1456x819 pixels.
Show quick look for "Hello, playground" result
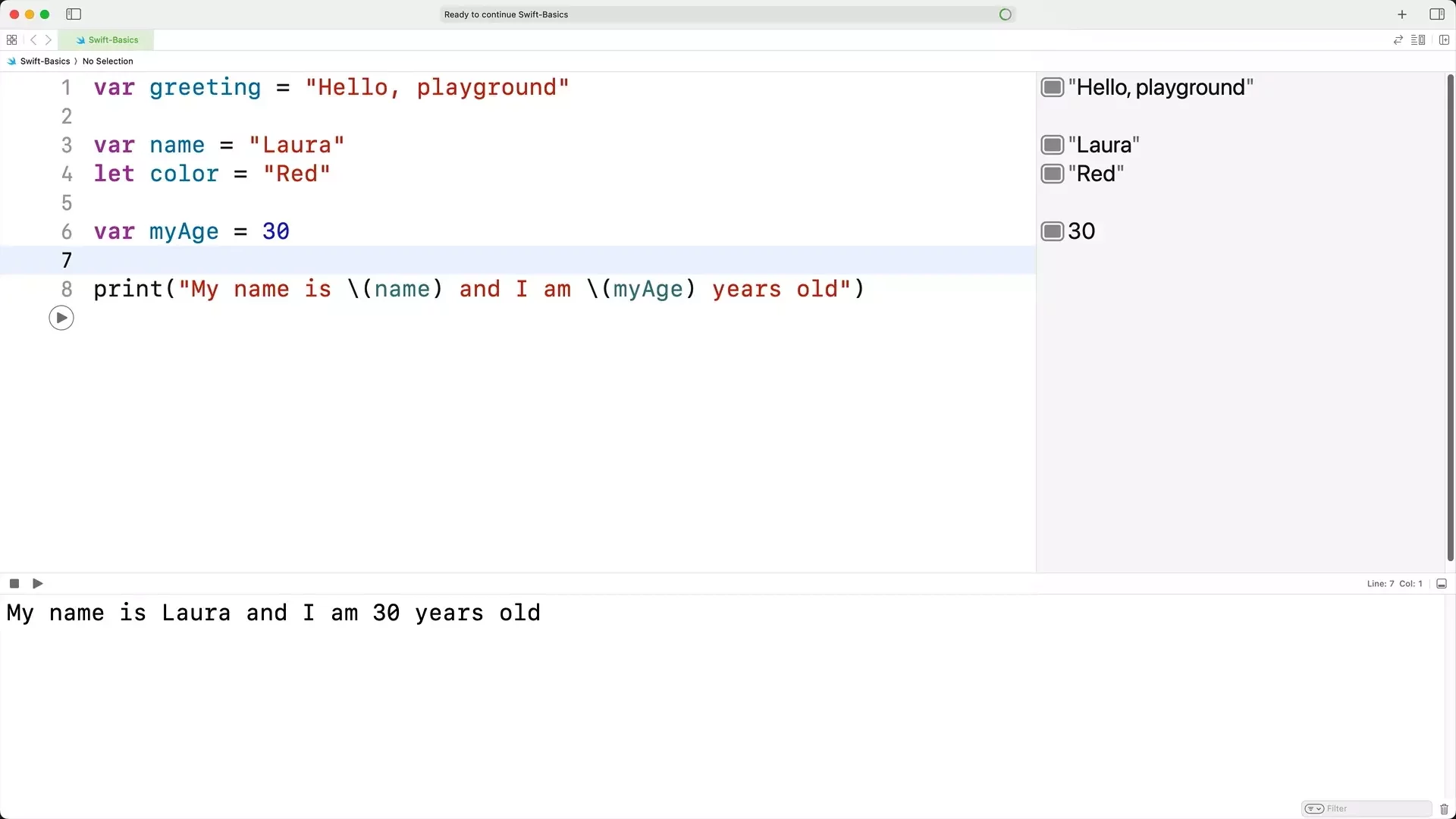pos(1052,87)
